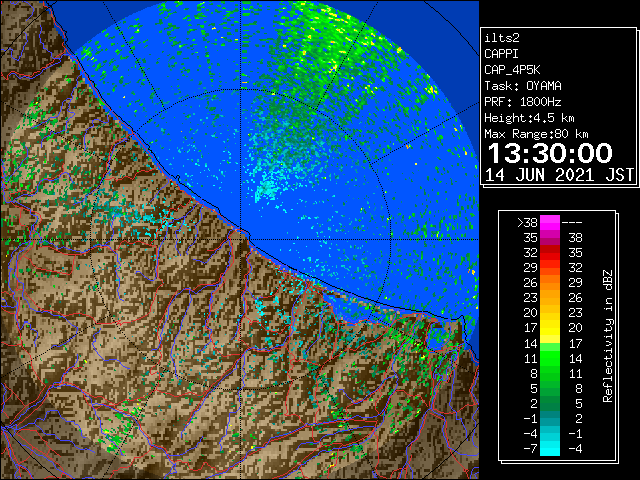The width and height of the screenshot is (640, 480).
Task: Click the magenta >38 legend swatch
Action: click(x=550, y=222)
